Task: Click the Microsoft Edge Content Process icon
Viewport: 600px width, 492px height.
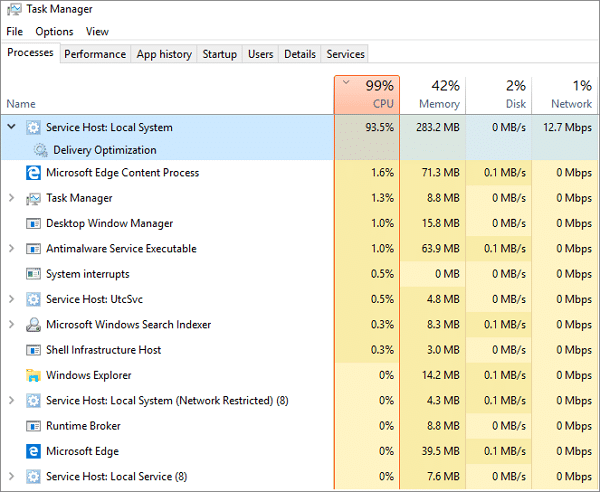Action: coord(33,173)
